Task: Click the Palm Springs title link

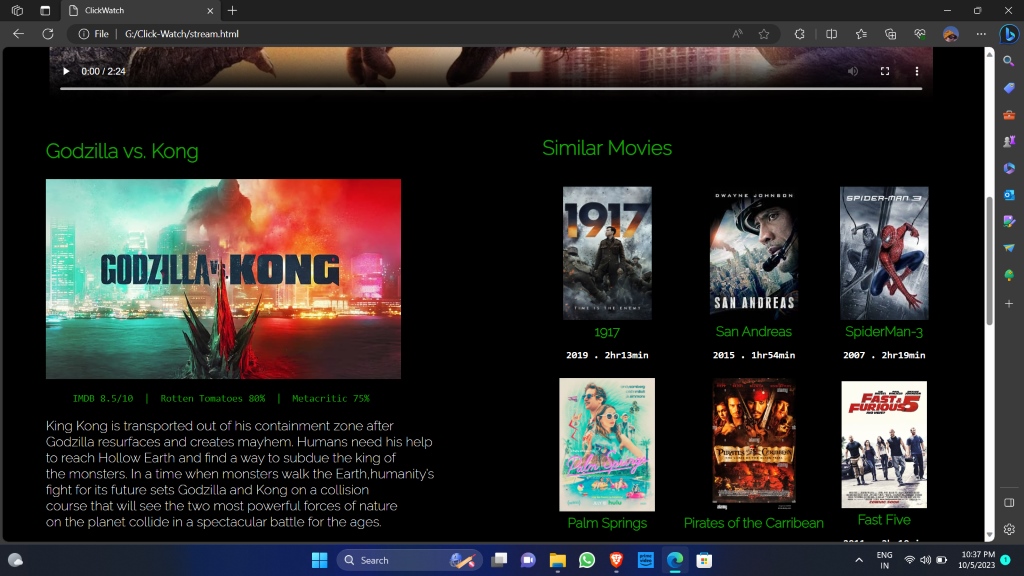Action: pyautogui.click(x=607, y=523)
